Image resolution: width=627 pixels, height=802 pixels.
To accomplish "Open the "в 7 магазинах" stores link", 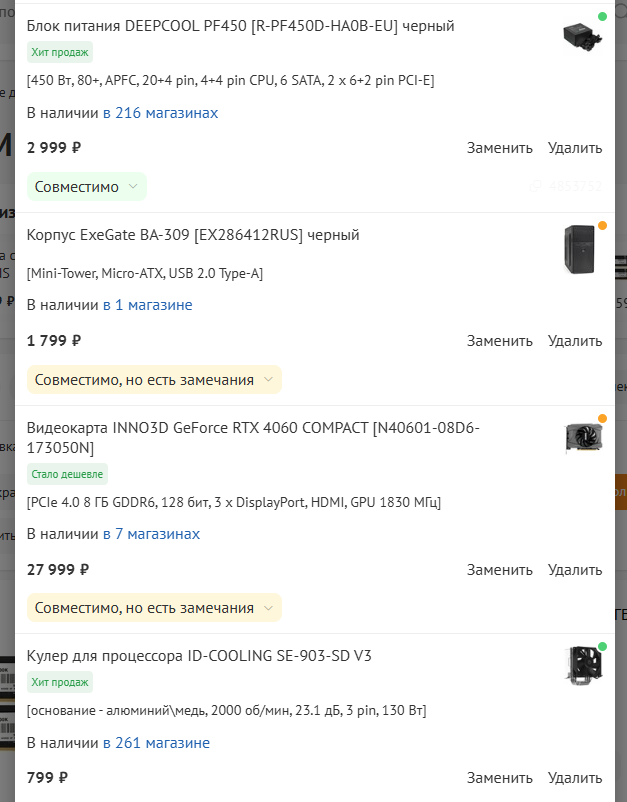I will tap(151, 534).
